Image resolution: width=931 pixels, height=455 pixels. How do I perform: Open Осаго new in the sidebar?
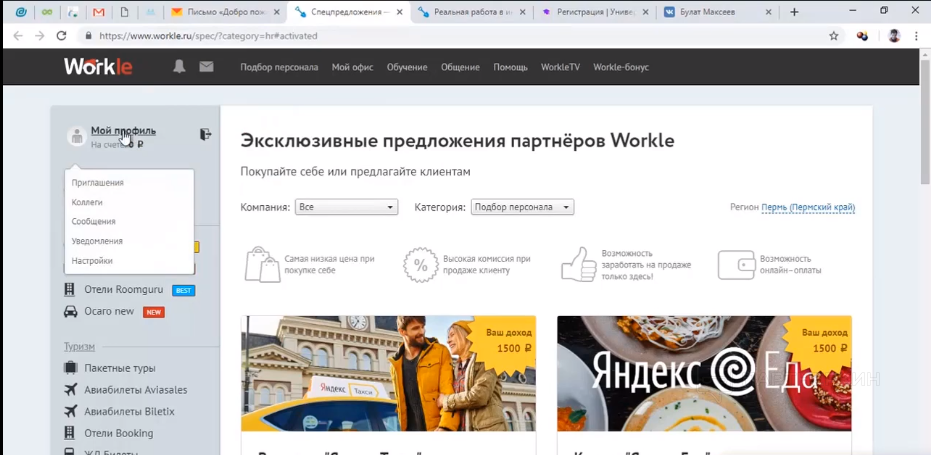109,311
